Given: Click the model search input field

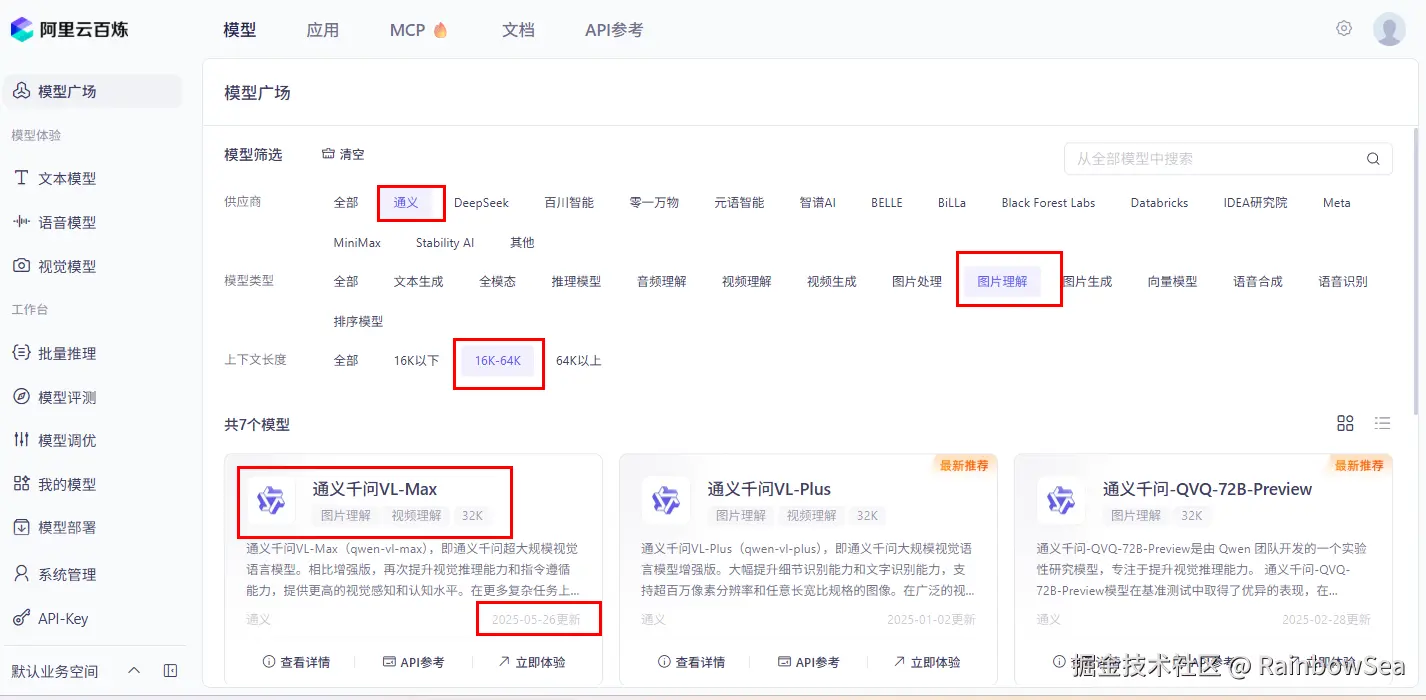Looking at the screenshot, I should point(1228,159).
